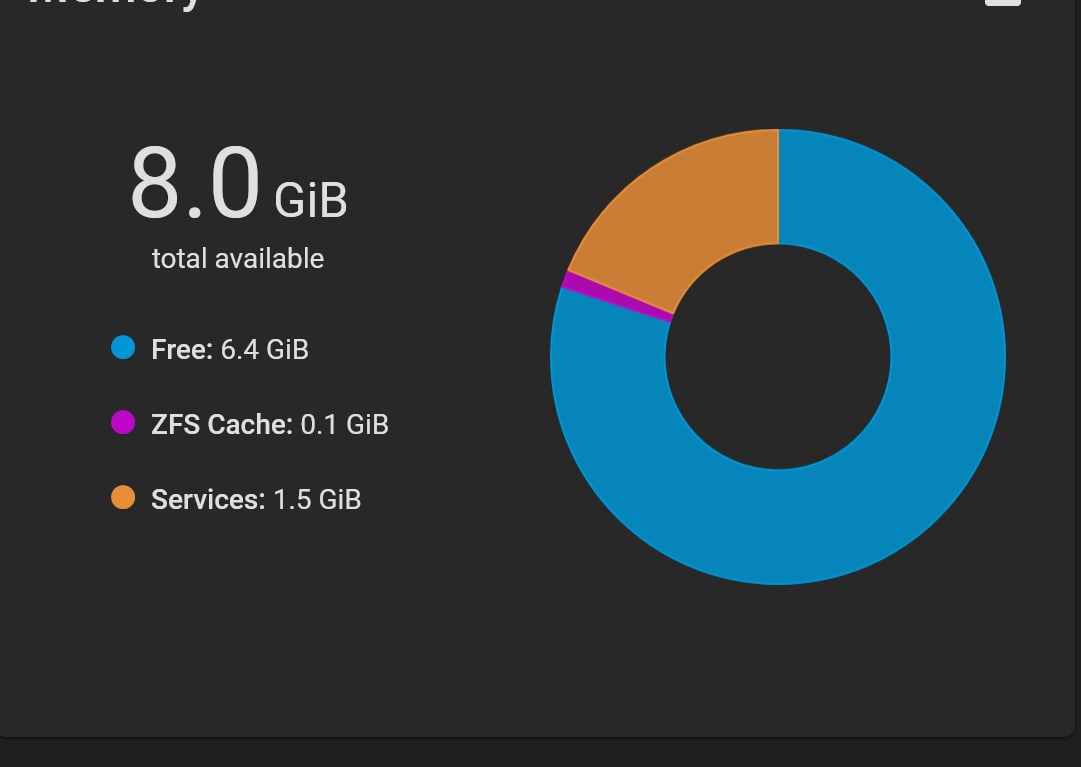The image size is (1081, 767).
Task: Click the dark strip beneath the Memory card
Action: (x=540, y=753)
